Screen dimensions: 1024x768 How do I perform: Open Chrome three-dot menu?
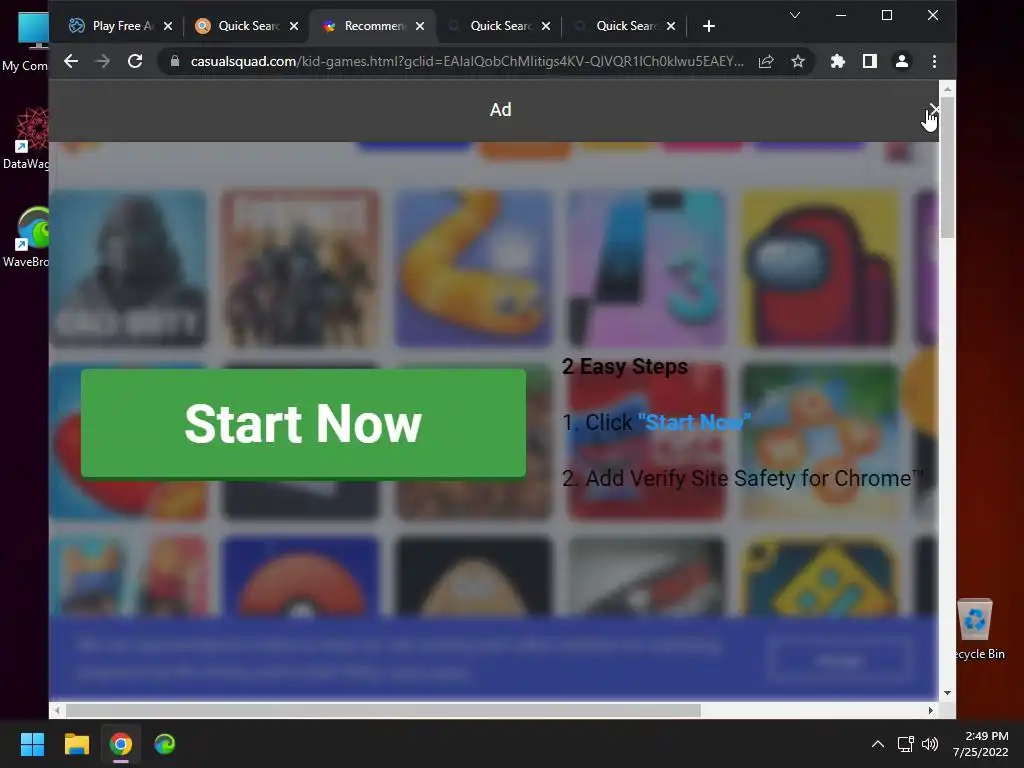tap(935, 61)
